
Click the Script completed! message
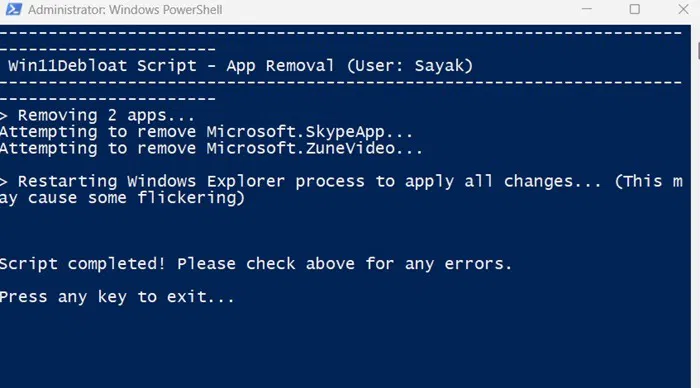(83, 264)
